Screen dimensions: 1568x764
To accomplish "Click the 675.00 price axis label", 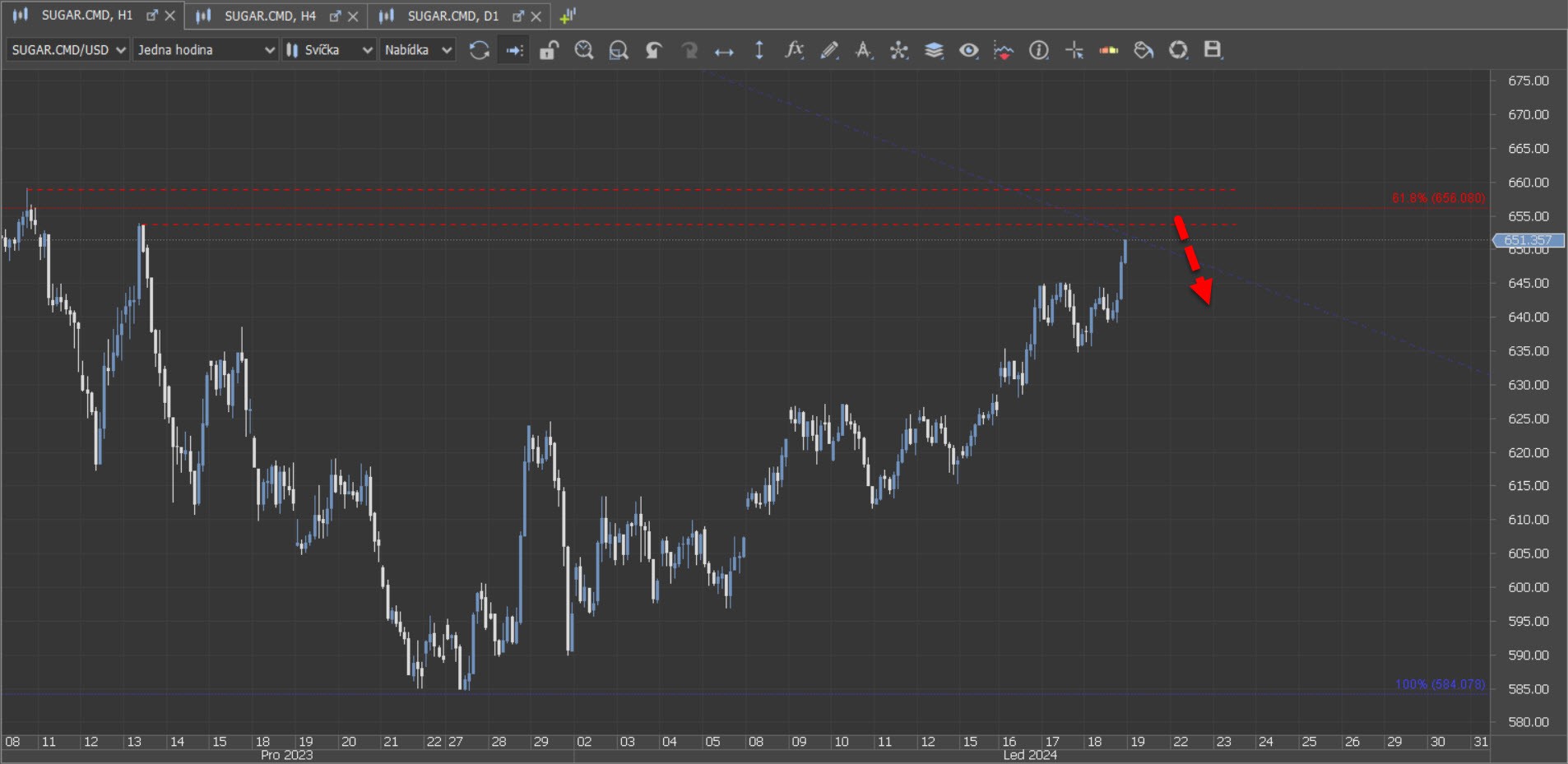I will click(1528, 81).
